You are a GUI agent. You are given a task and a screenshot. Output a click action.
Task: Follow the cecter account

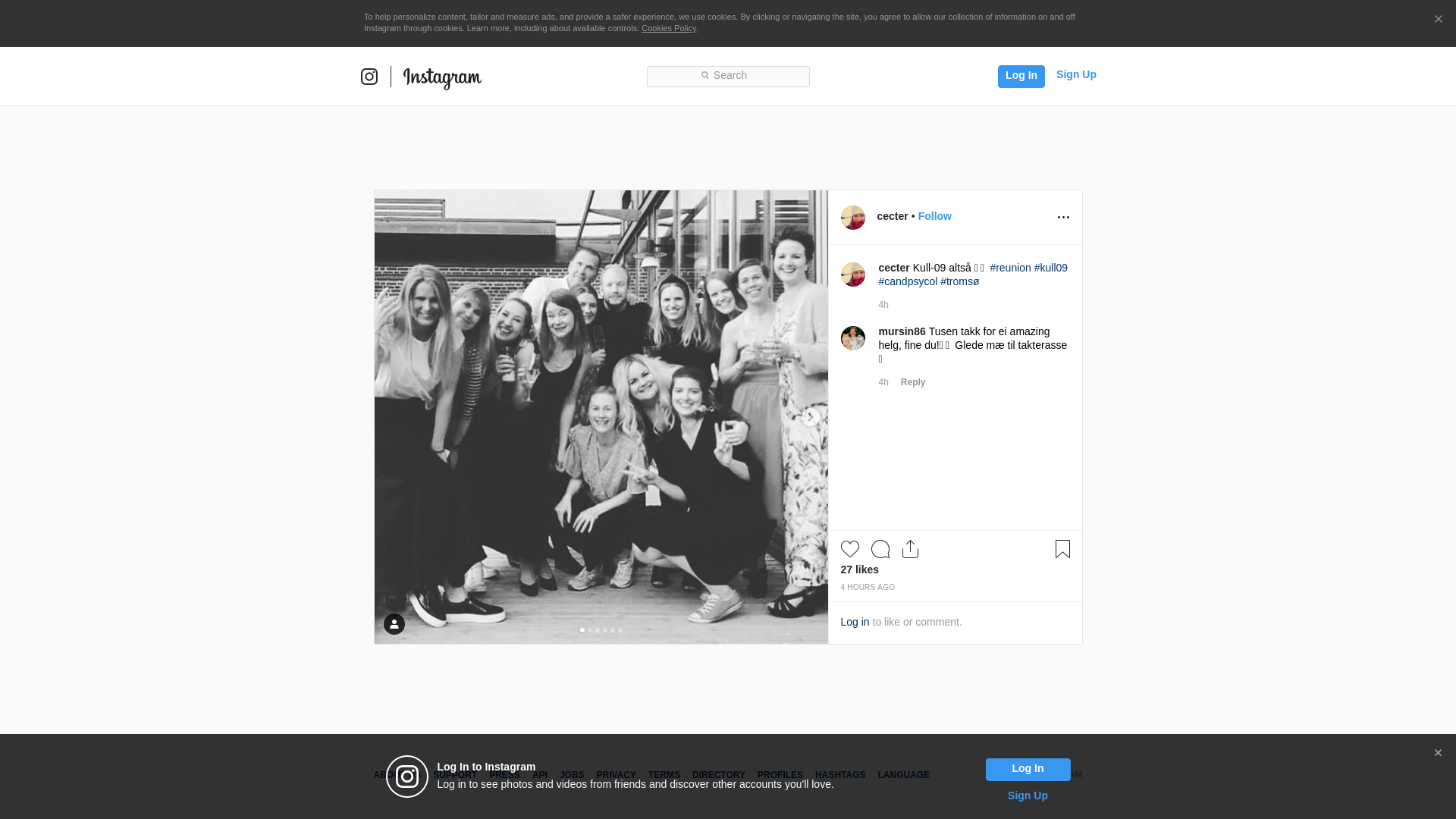tap(934, 217)
